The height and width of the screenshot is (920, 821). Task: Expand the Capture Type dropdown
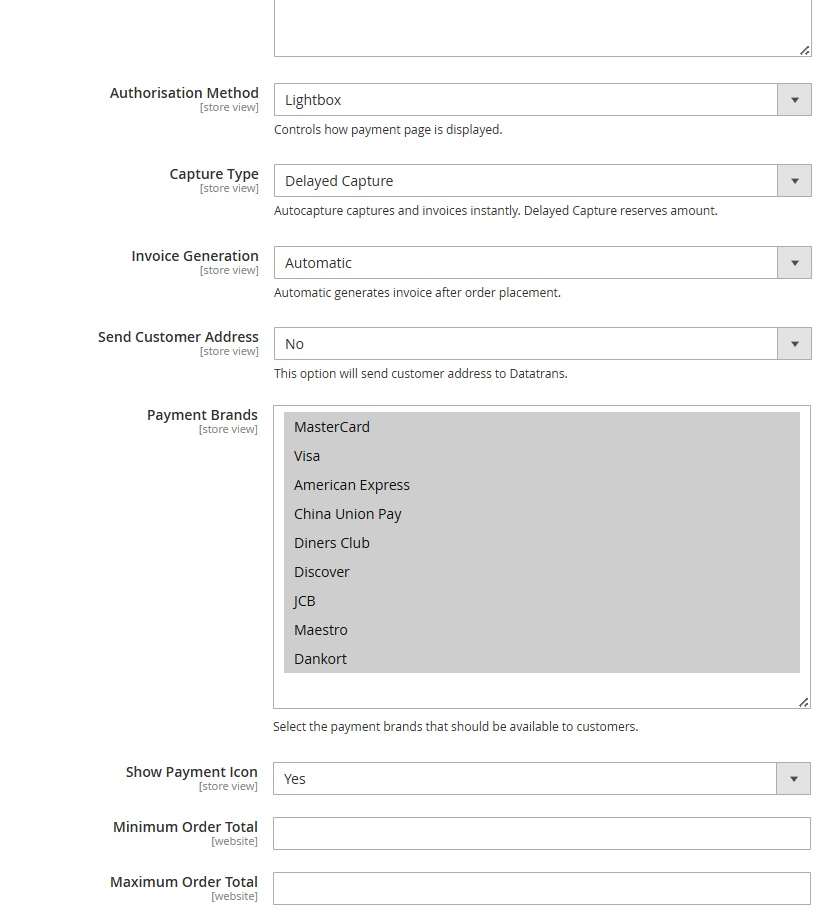(x=542, y=181)
